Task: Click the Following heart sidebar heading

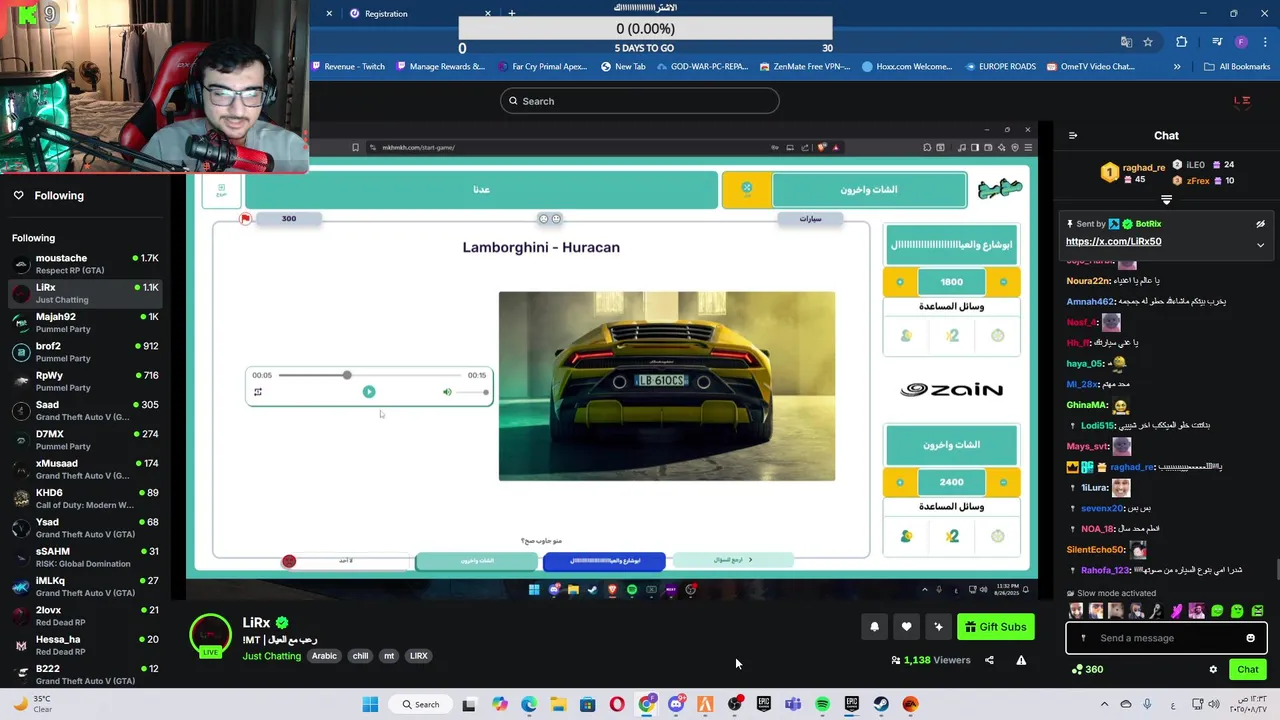Action: click(x=49, y=195)
